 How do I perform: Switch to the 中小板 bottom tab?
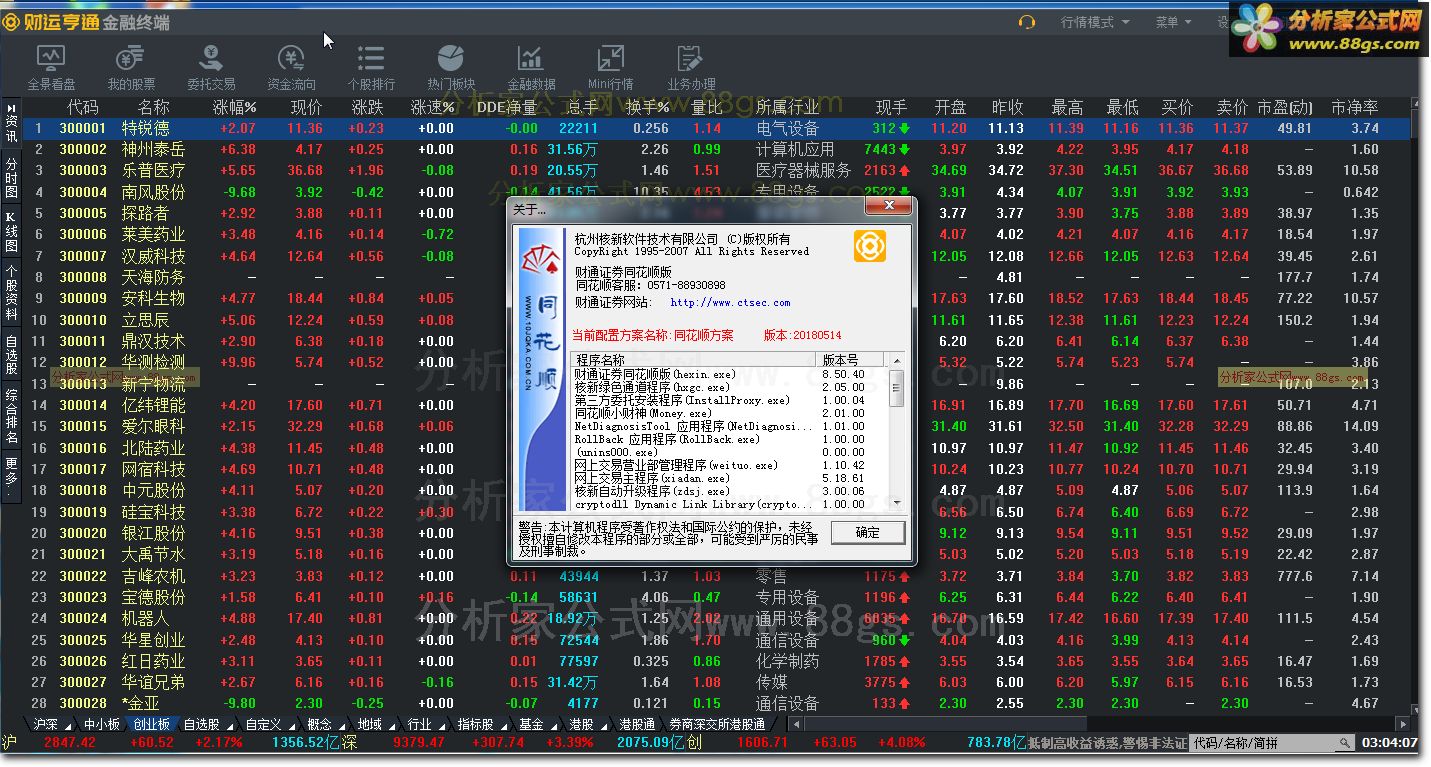coord(101,725)
